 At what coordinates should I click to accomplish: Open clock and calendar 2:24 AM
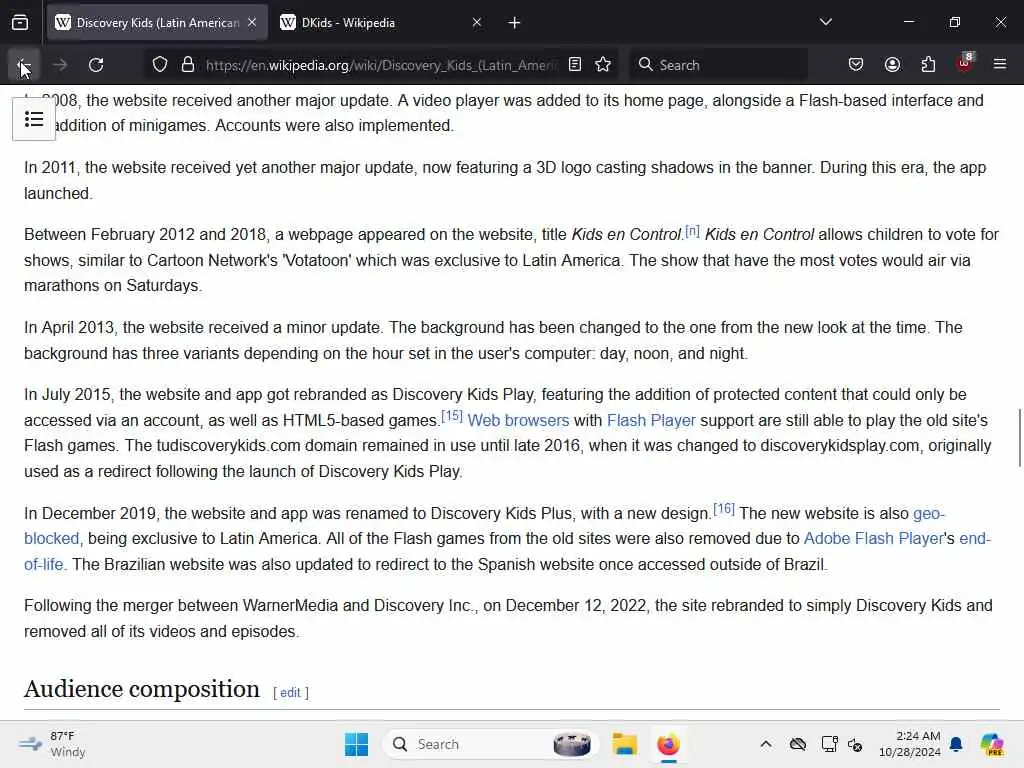[x=910, y=744]
